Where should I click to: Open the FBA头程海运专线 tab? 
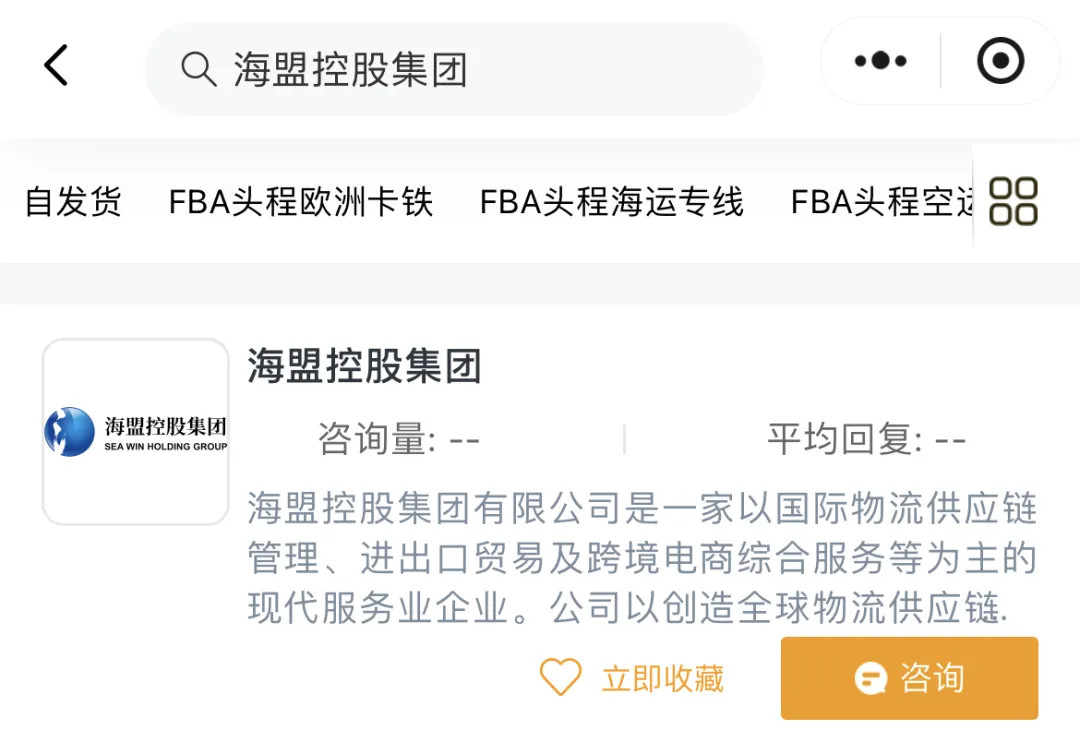pos(611,202)
